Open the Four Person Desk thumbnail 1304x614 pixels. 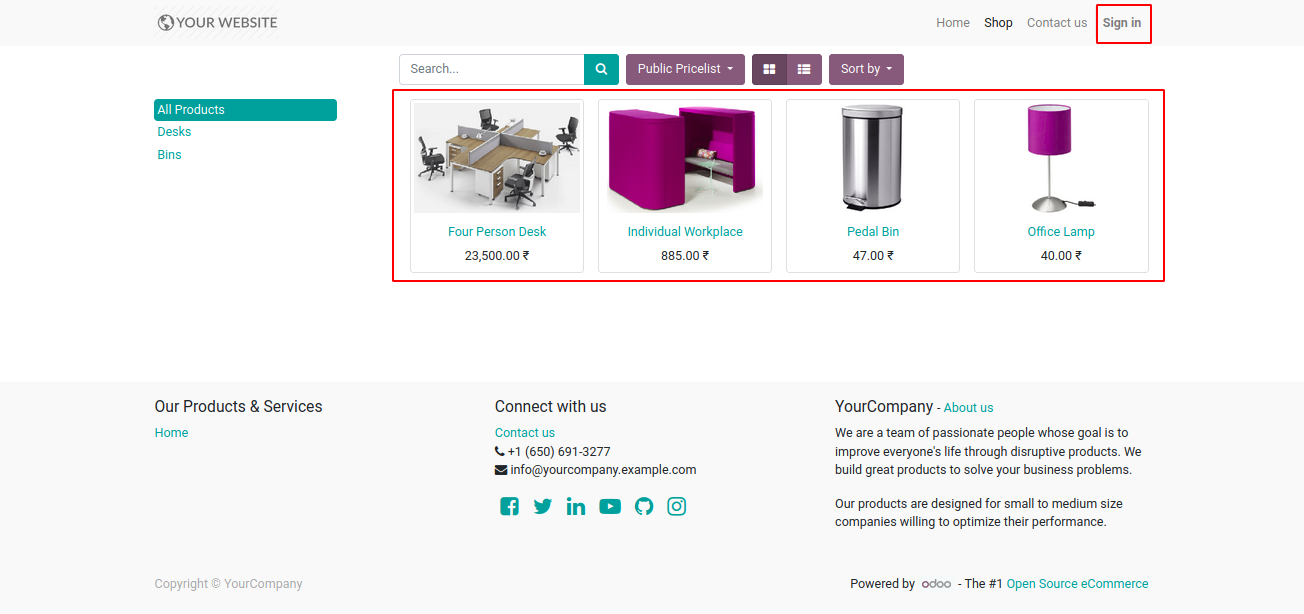[497, 158]
